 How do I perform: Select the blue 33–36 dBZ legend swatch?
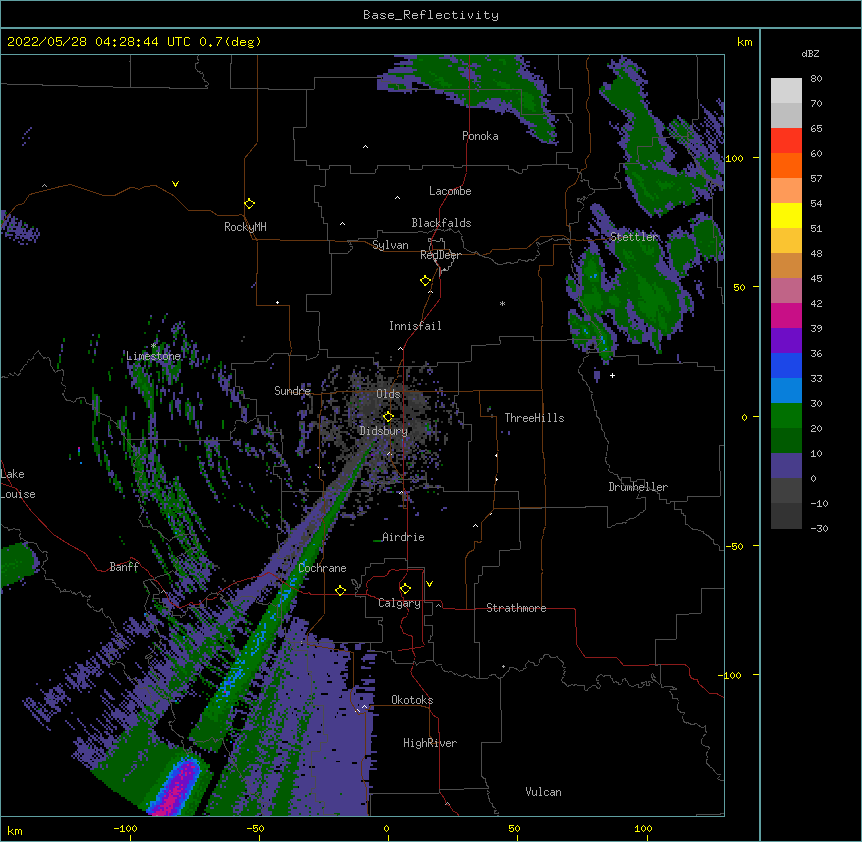click(x=786, y=365)
